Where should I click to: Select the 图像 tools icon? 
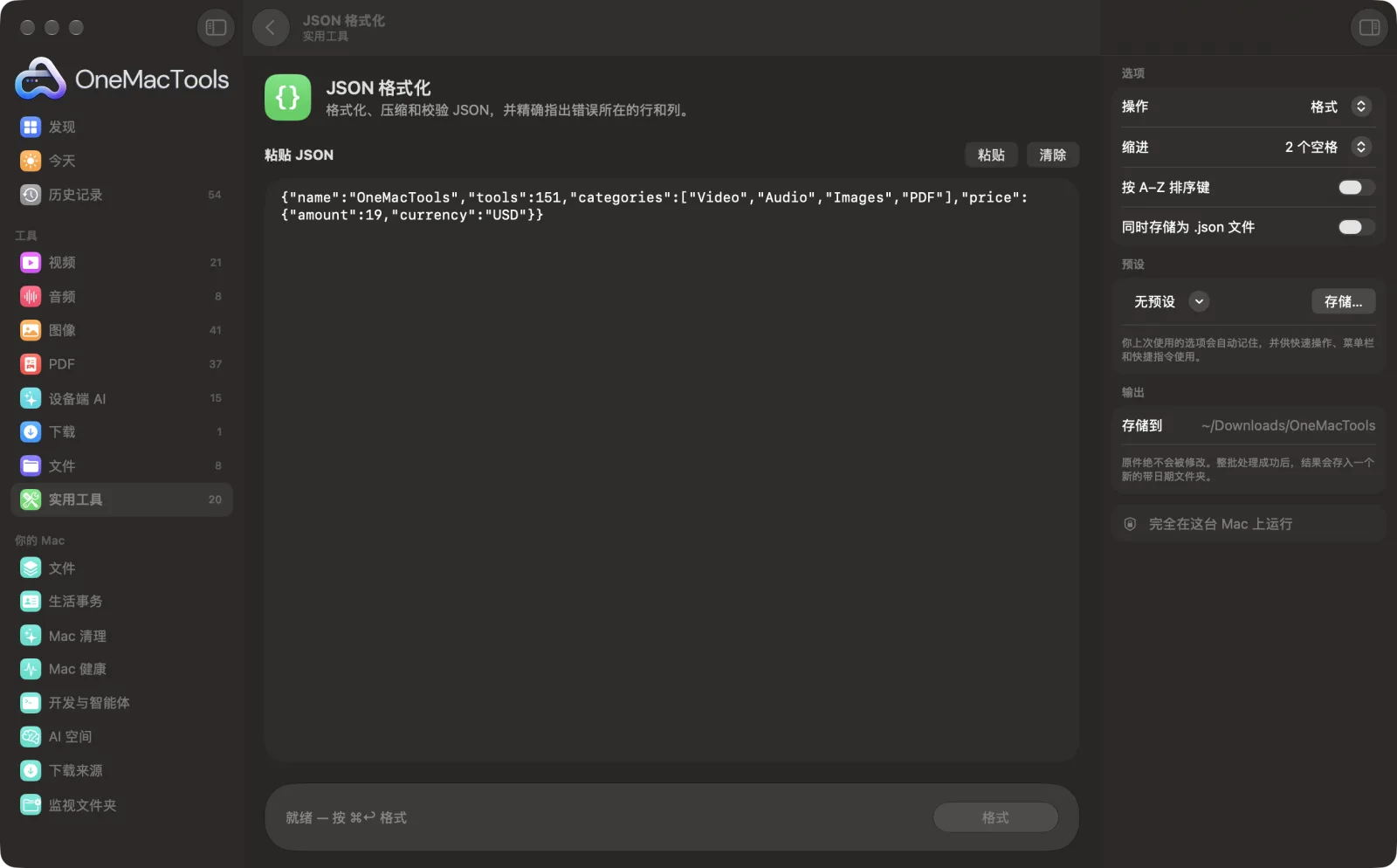(x=31, y=330)
